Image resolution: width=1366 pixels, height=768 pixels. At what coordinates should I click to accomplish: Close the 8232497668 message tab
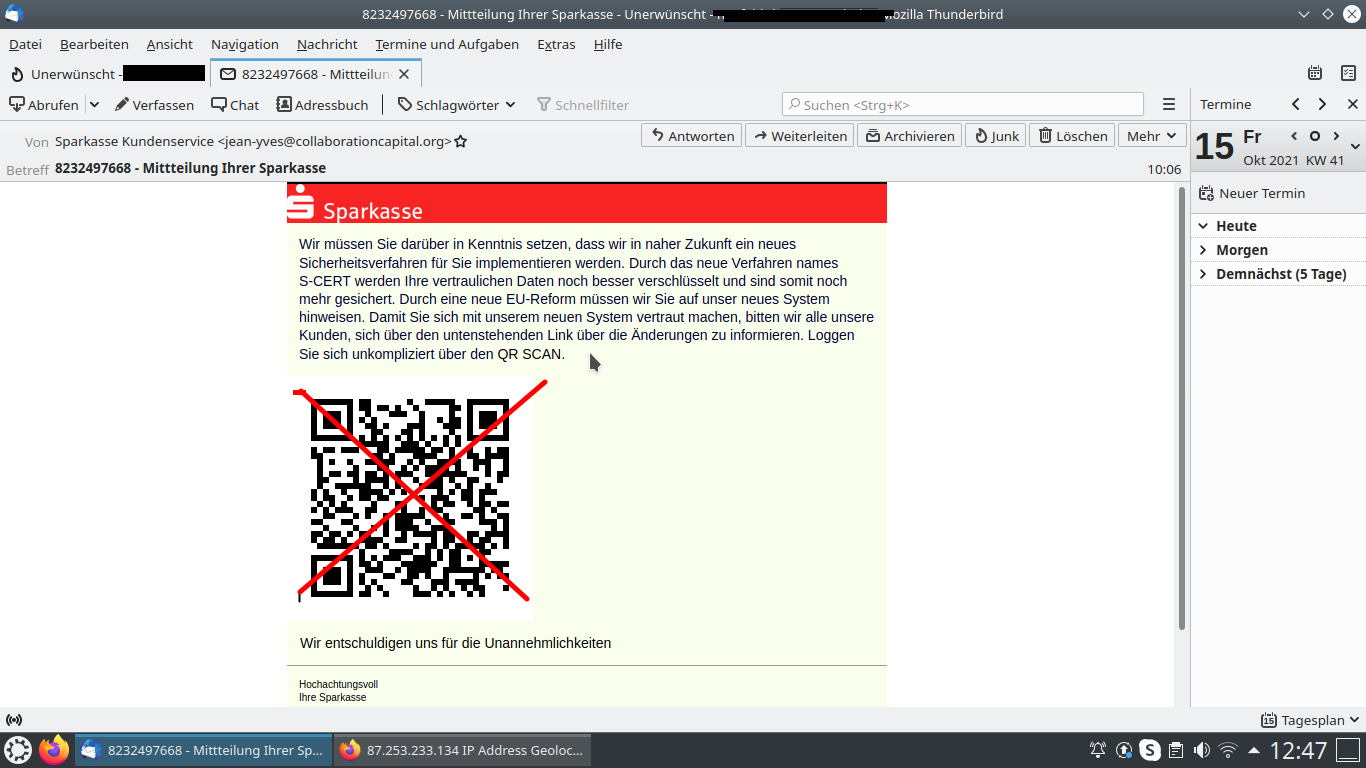pos(404,74)
